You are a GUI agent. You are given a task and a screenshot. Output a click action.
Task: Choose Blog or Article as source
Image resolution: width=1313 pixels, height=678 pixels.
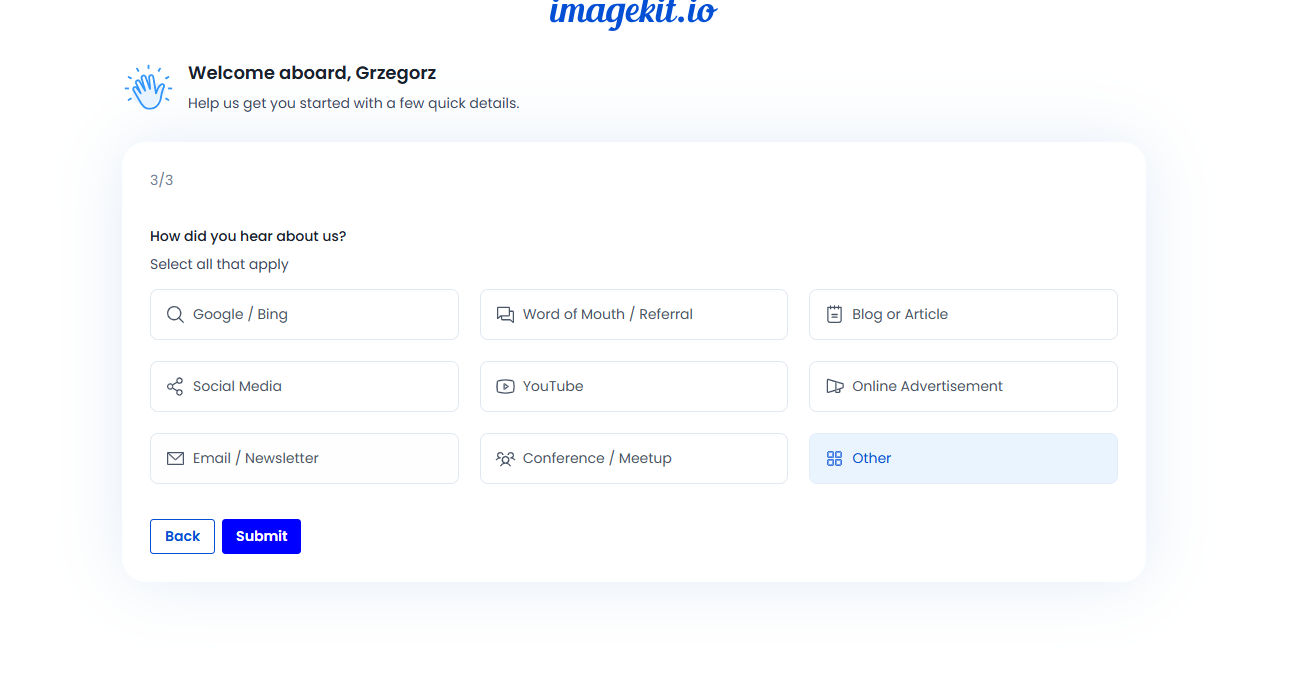point(962,314)
